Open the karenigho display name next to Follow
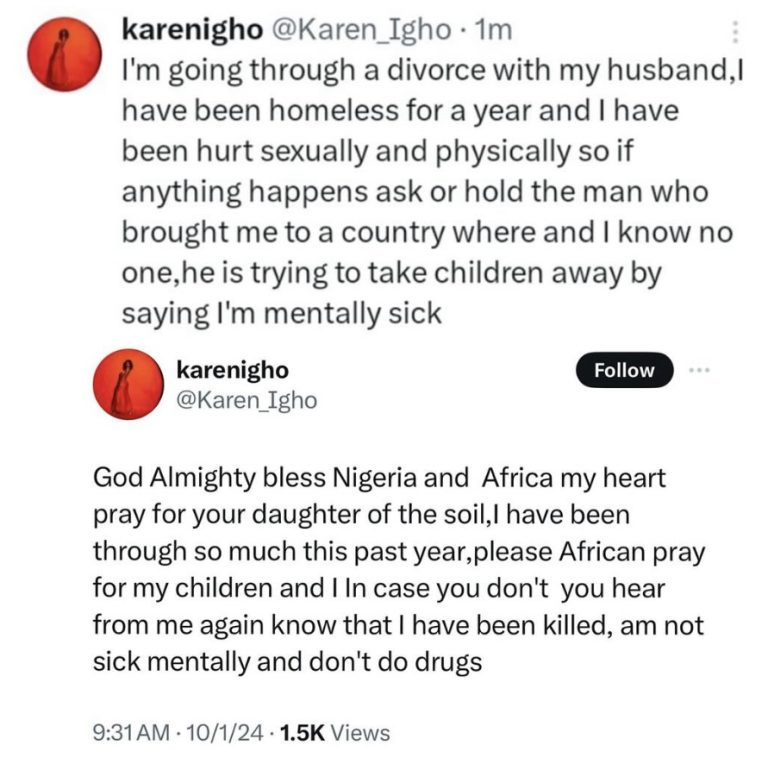Viewport: 768px width, 770px height. click(x=232, y=370)
